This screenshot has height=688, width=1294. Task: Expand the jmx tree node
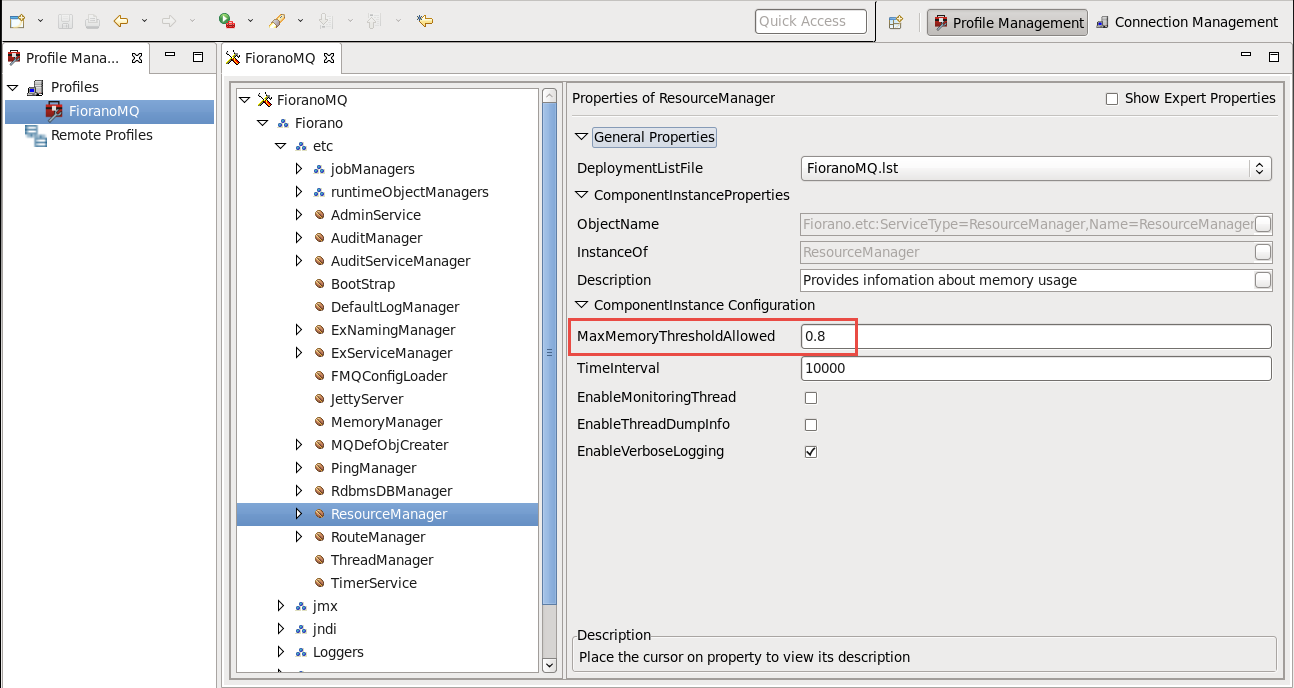[280, 606]
